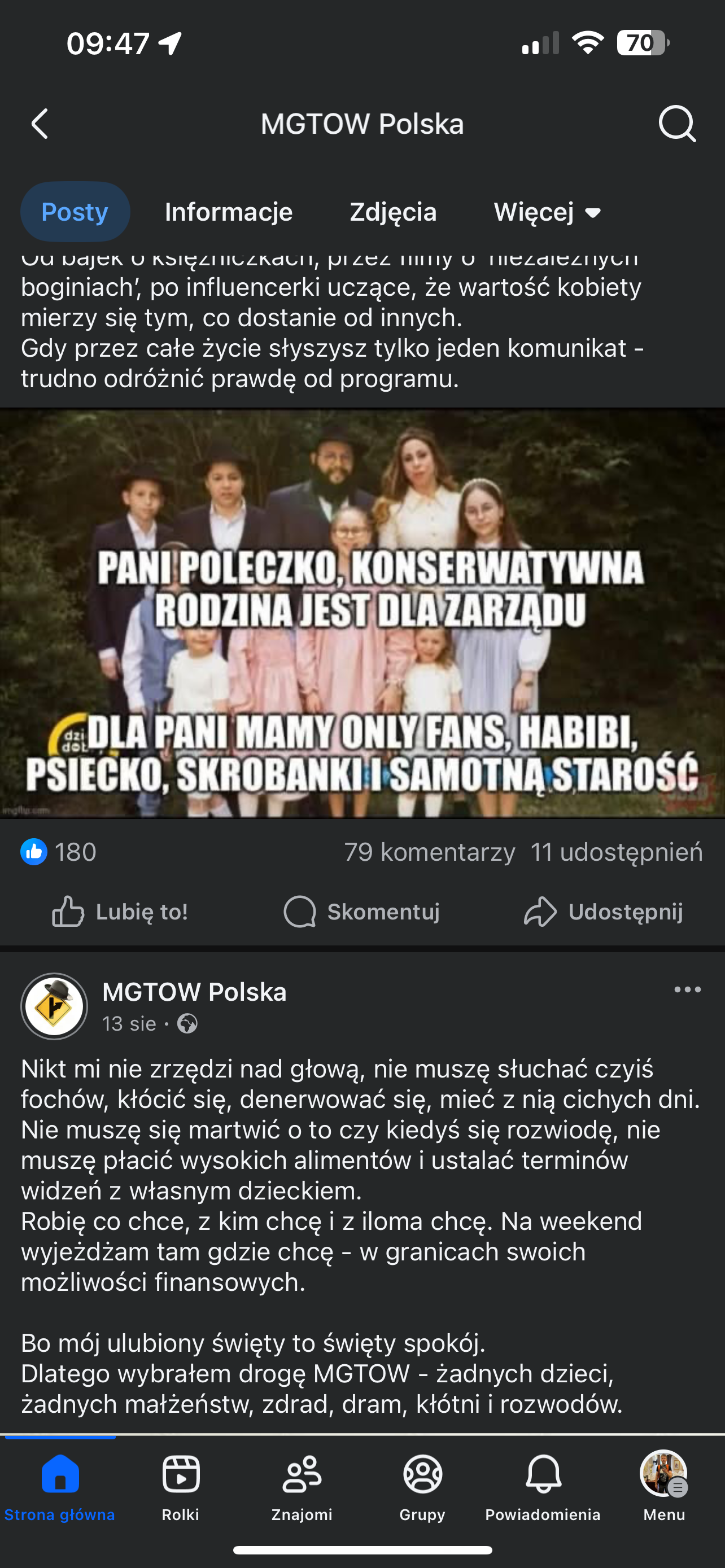Screen dimensions: 725x1568
Task: Toggle Lubię to! like on meme post
Action: 120,911
